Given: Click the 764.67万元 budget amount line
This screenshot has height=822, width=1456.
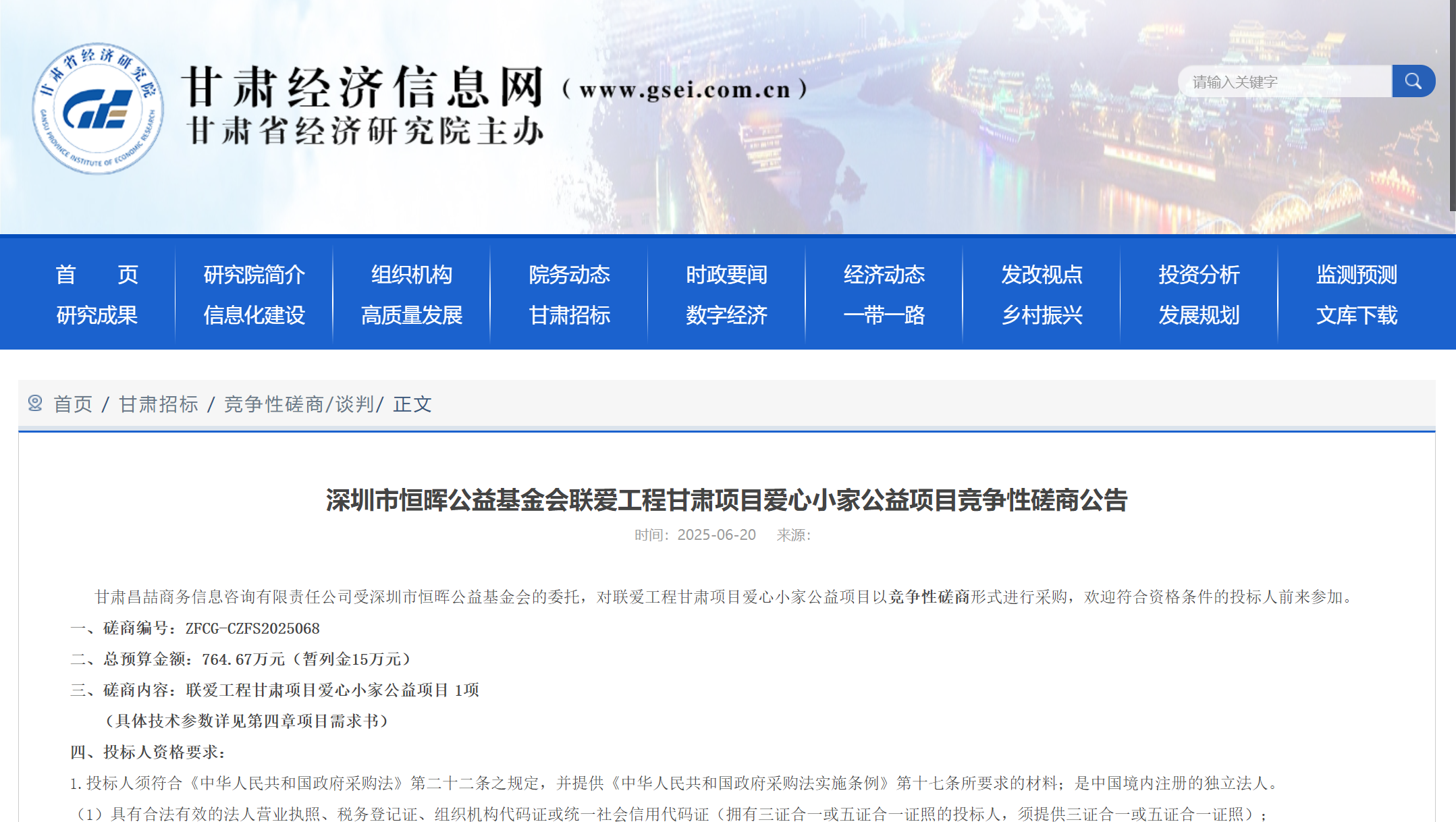Looking at the screenshot, I should 241,659.
